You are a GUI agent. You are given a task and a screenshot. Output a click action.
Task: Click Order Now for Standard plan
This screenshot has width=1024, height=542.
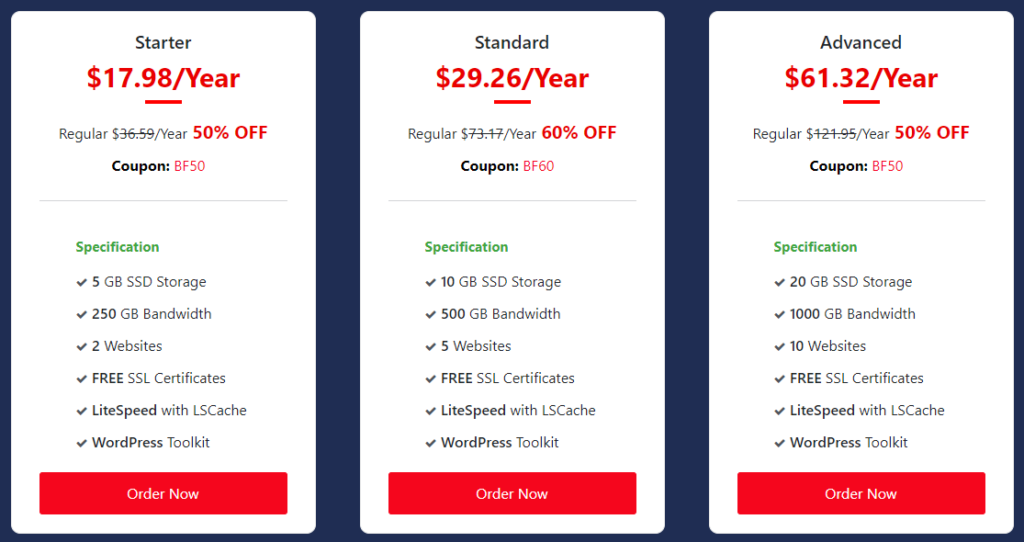coord(512,493)
